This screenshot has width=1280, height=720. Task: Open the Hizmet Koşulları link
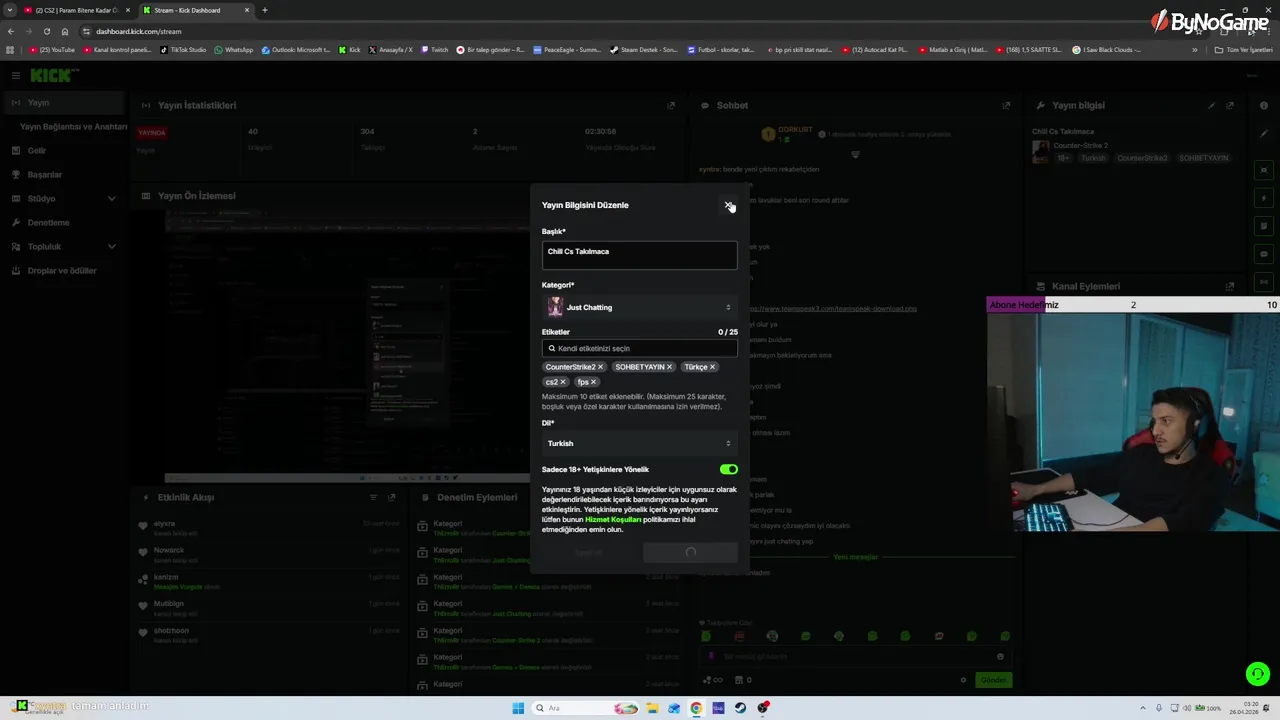[x=613, y=520]
